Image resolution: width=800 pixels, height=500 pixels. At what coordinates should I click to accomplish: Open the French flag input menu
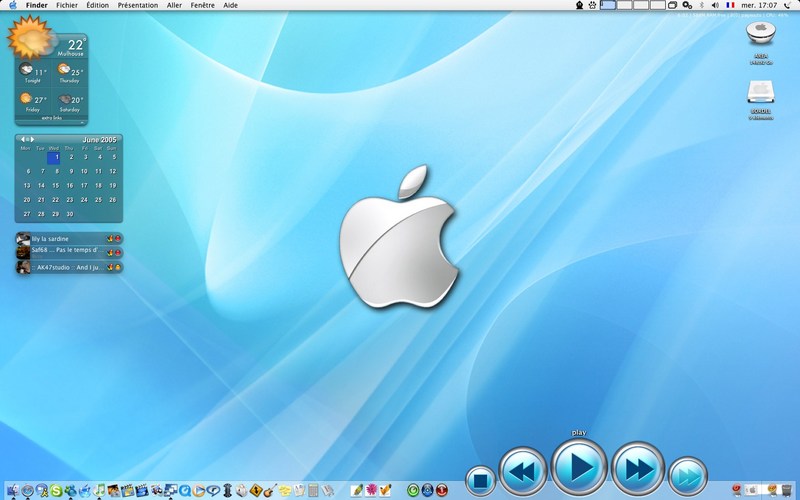tap(730, 5)
